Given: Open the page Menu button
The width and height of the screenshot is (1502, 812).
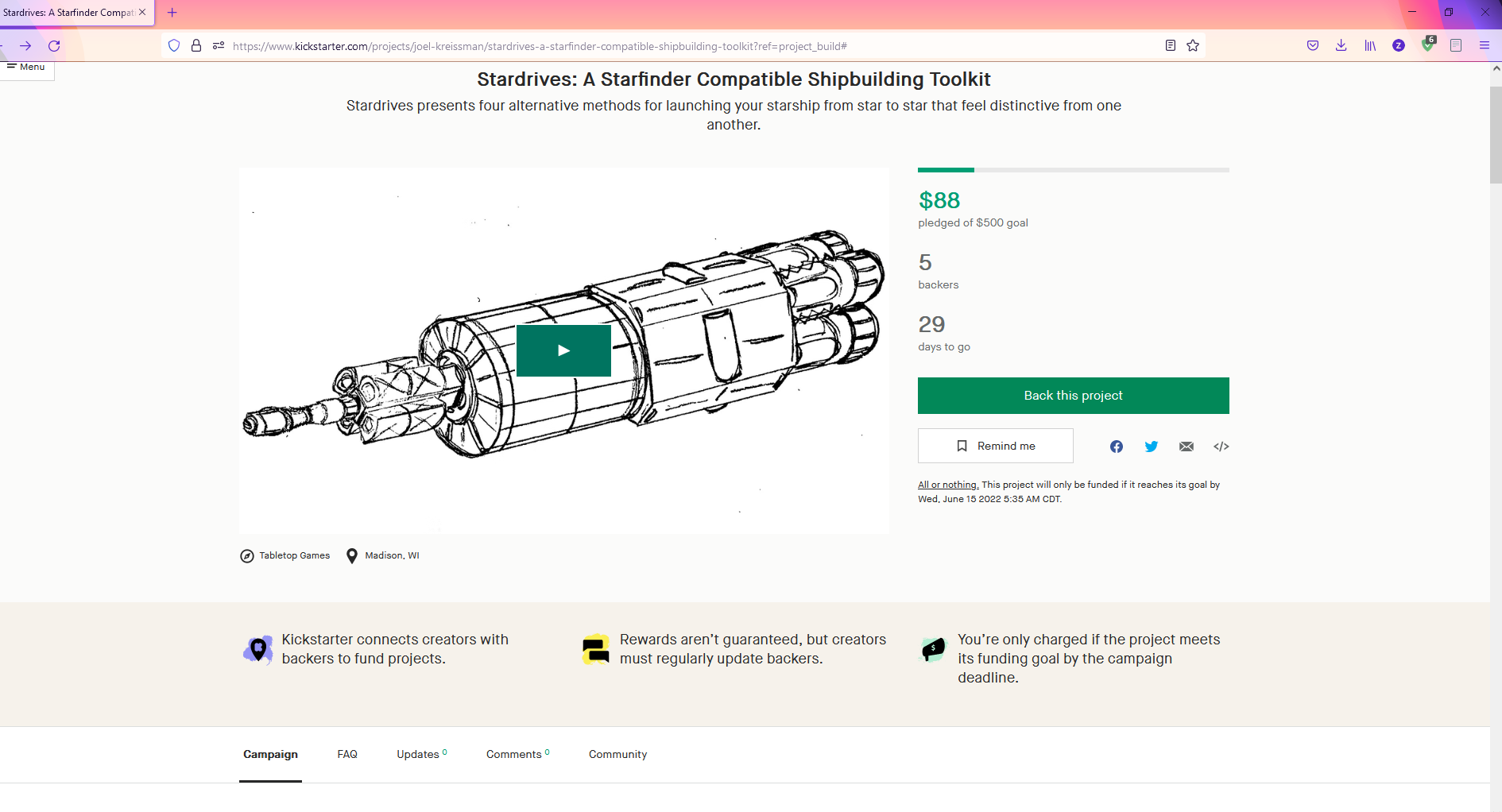Looking at the screenshot, I should (x=25, y=68).
